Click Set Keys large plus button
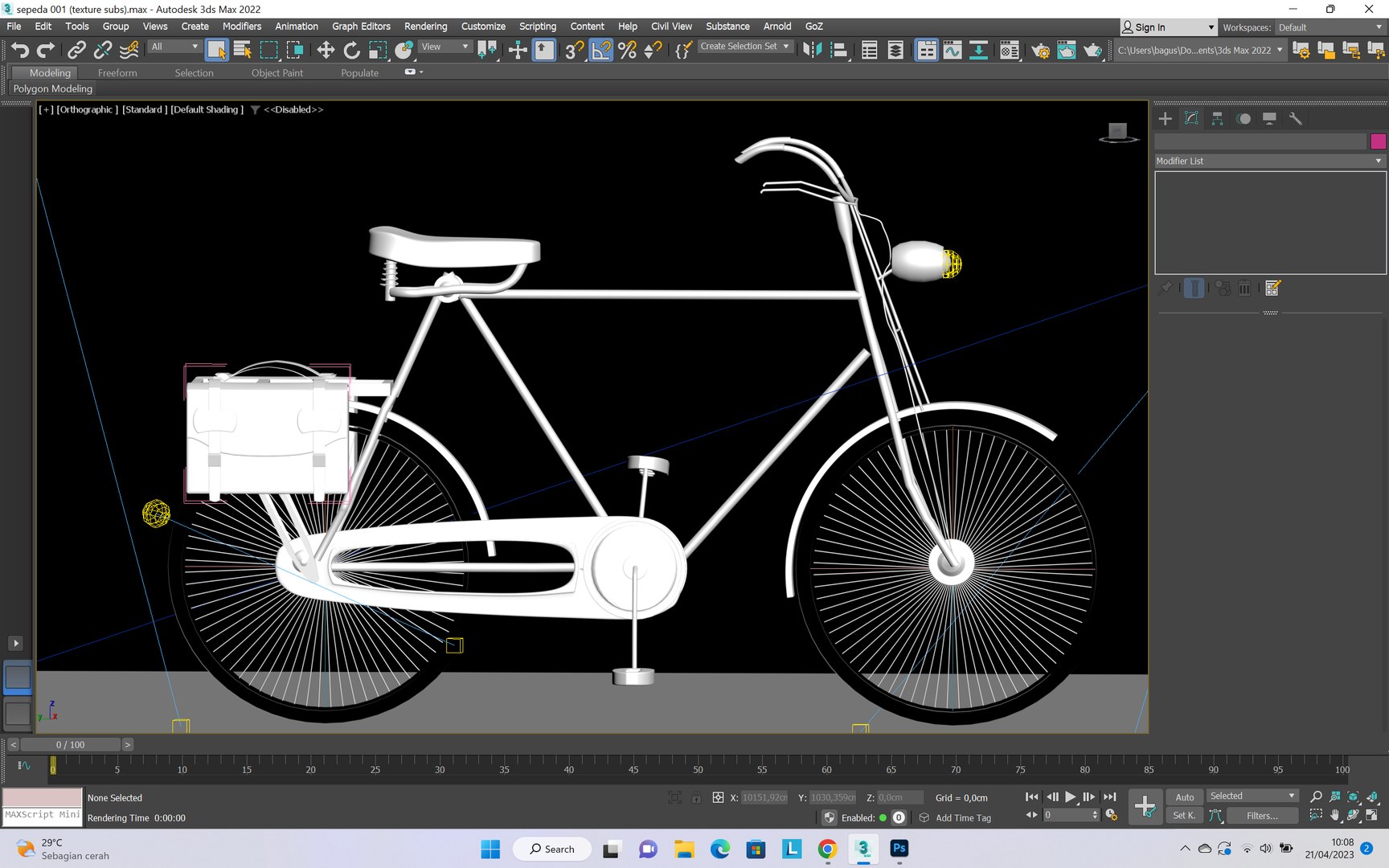The height and width of the screenshot is (868, 1389). coord(1145,806)
